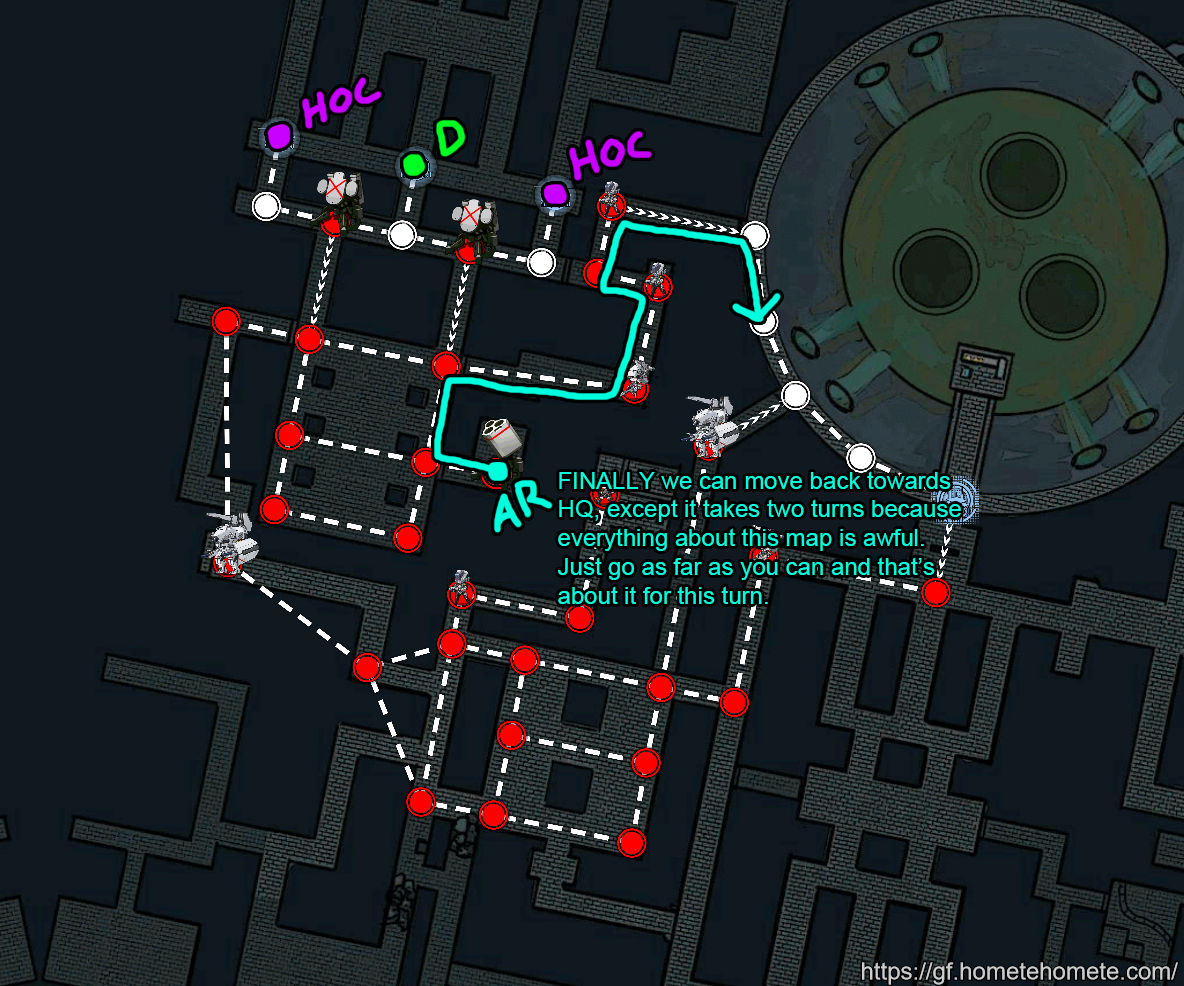Select the heliport under the leftmost purple dot
1184x986 pixels.
[279, 137]
